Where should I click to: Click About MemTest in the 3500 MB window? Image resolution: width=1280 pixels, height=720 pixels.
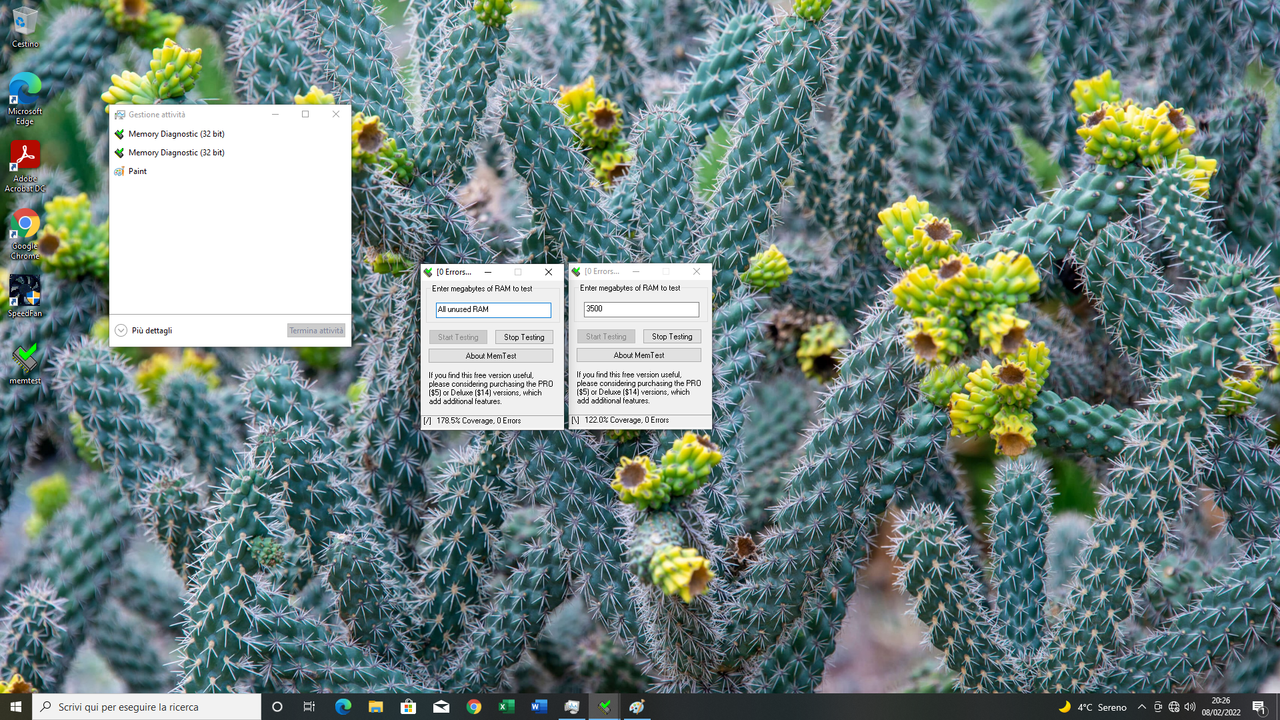click(638, 355)
